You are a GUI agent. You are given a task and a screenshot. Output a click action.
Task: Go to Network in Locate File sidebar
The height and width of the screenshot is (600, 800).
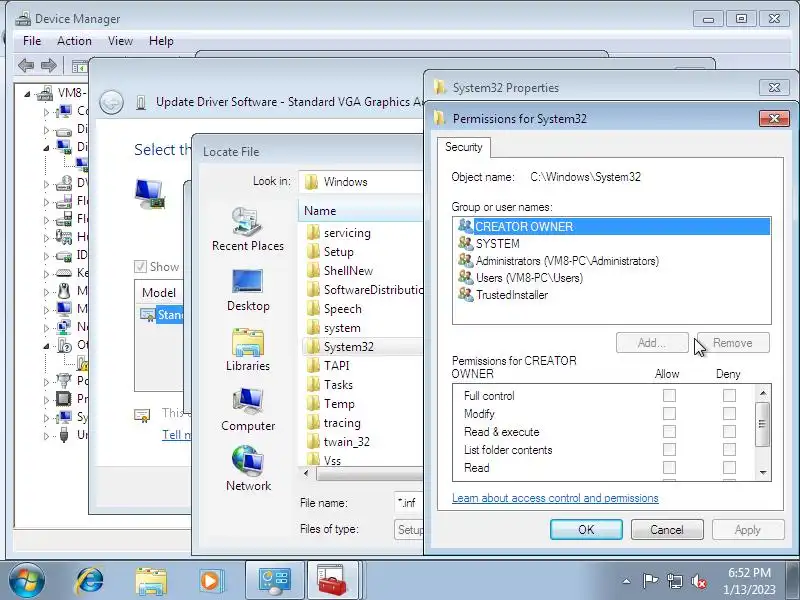248,469
